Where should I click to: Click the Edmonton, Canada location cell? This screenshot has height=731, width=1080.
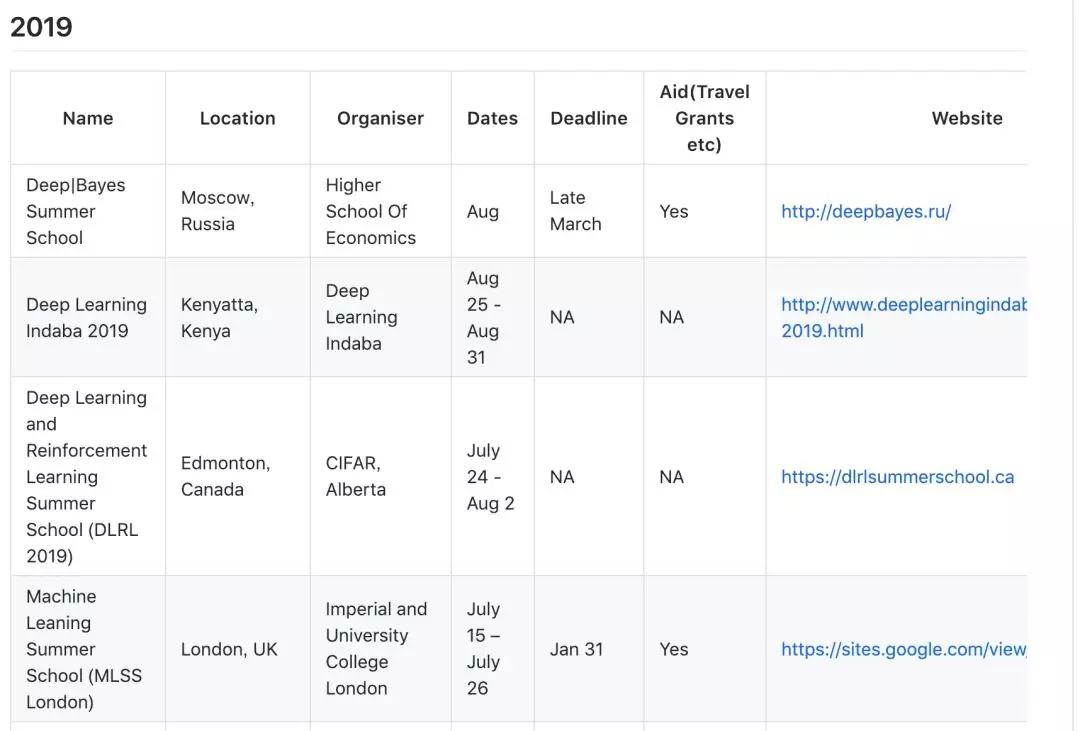[225, 476]
